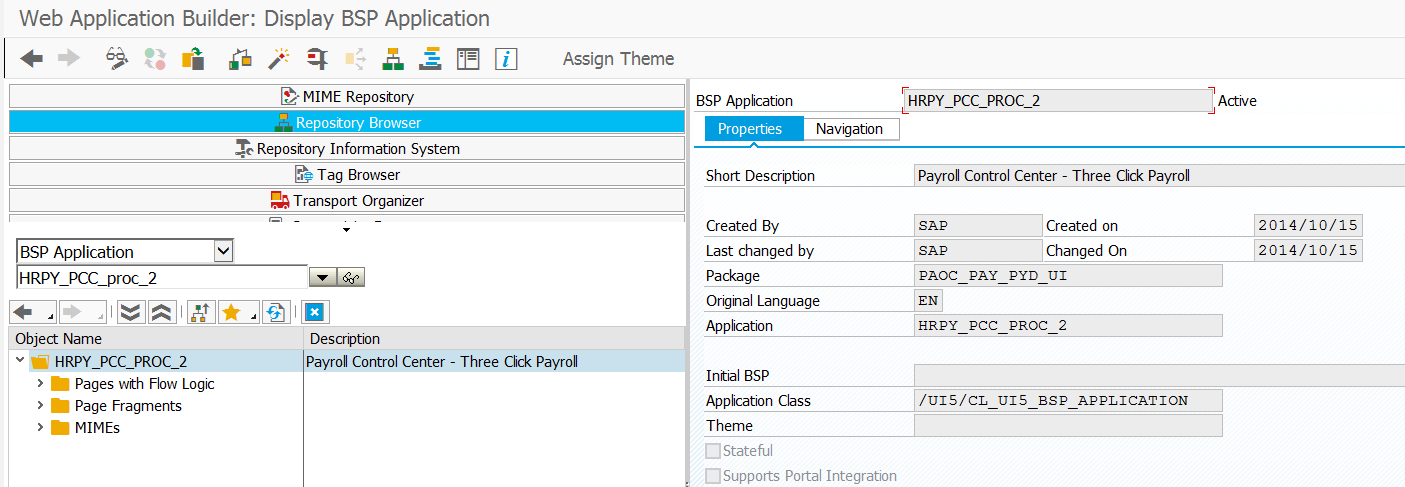
Task: Click the magic wand icon in toolbar
Action: pos(278,59)
